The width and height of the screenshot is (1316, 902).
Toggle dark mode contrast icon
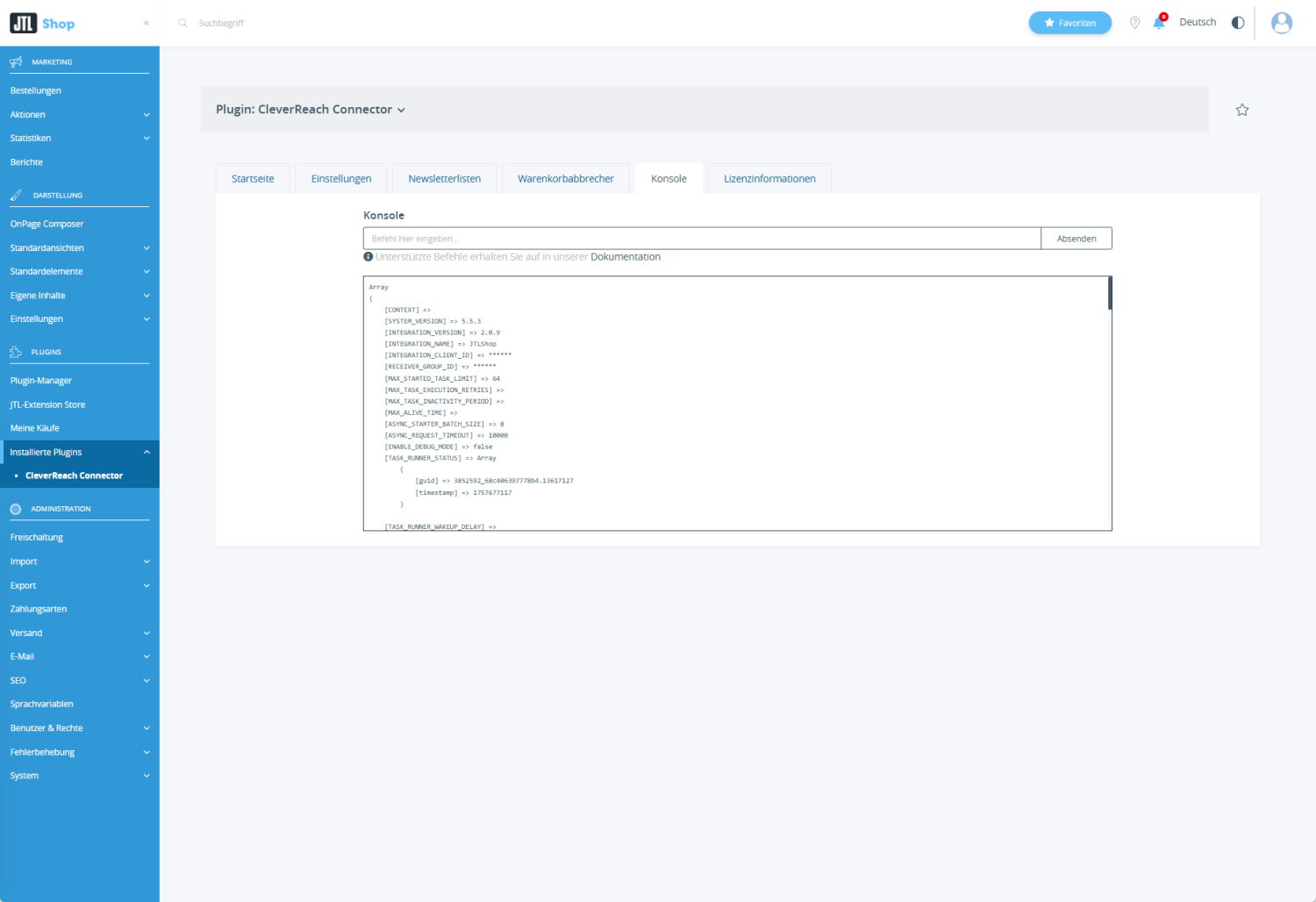pyautogui.click(x=1237, y=23)
